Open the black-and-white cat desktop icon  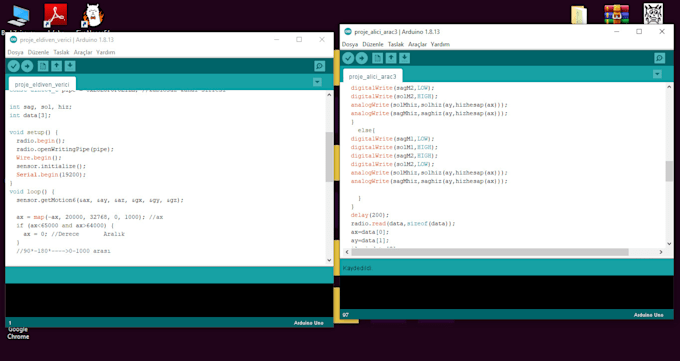tap(653, 14)
